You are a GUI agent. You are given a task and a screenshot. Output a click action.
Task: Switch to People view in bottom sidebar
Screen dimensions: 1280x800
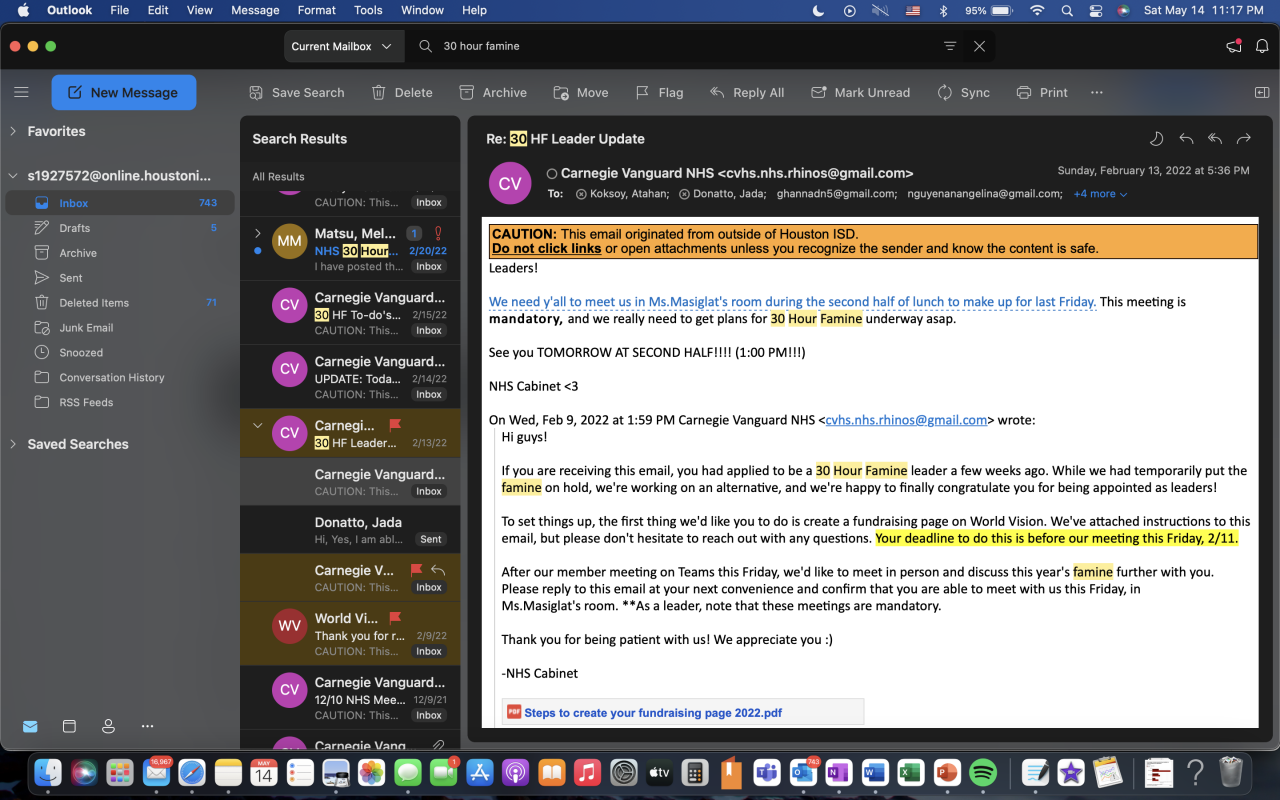[108, 726]
